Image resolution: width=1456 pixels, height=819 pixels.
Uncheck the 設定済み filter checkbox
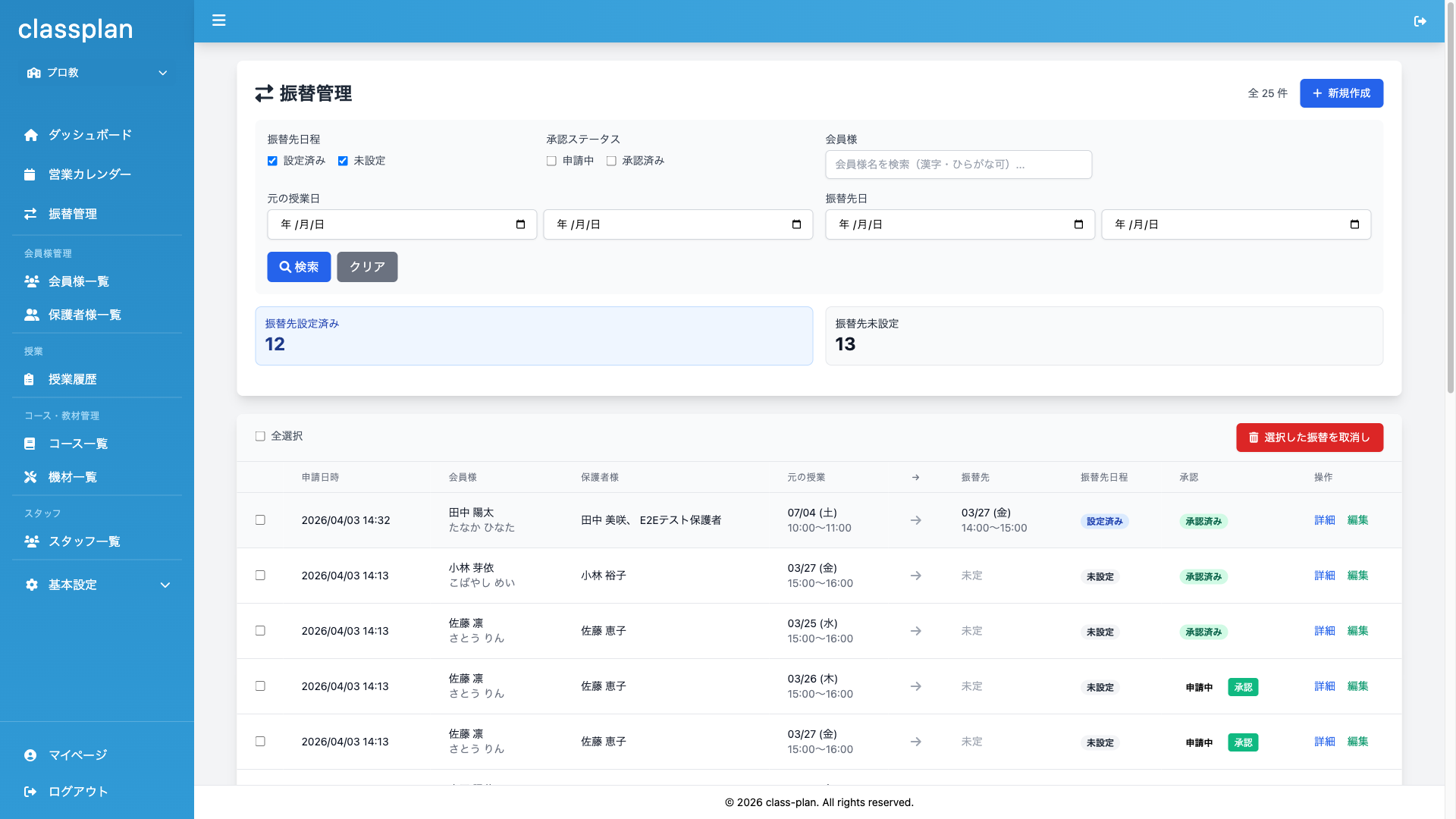[x=271, y=160]
